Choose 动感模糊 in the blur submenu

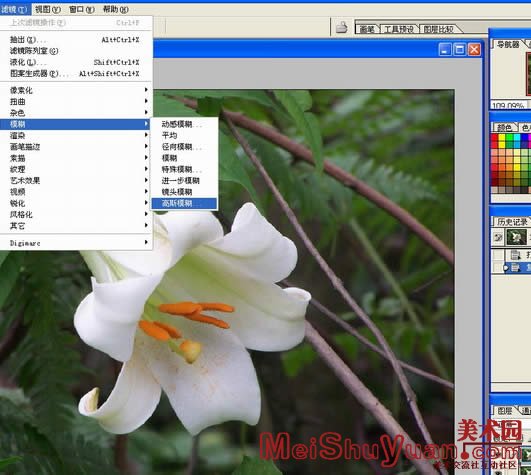click(184, 124)
